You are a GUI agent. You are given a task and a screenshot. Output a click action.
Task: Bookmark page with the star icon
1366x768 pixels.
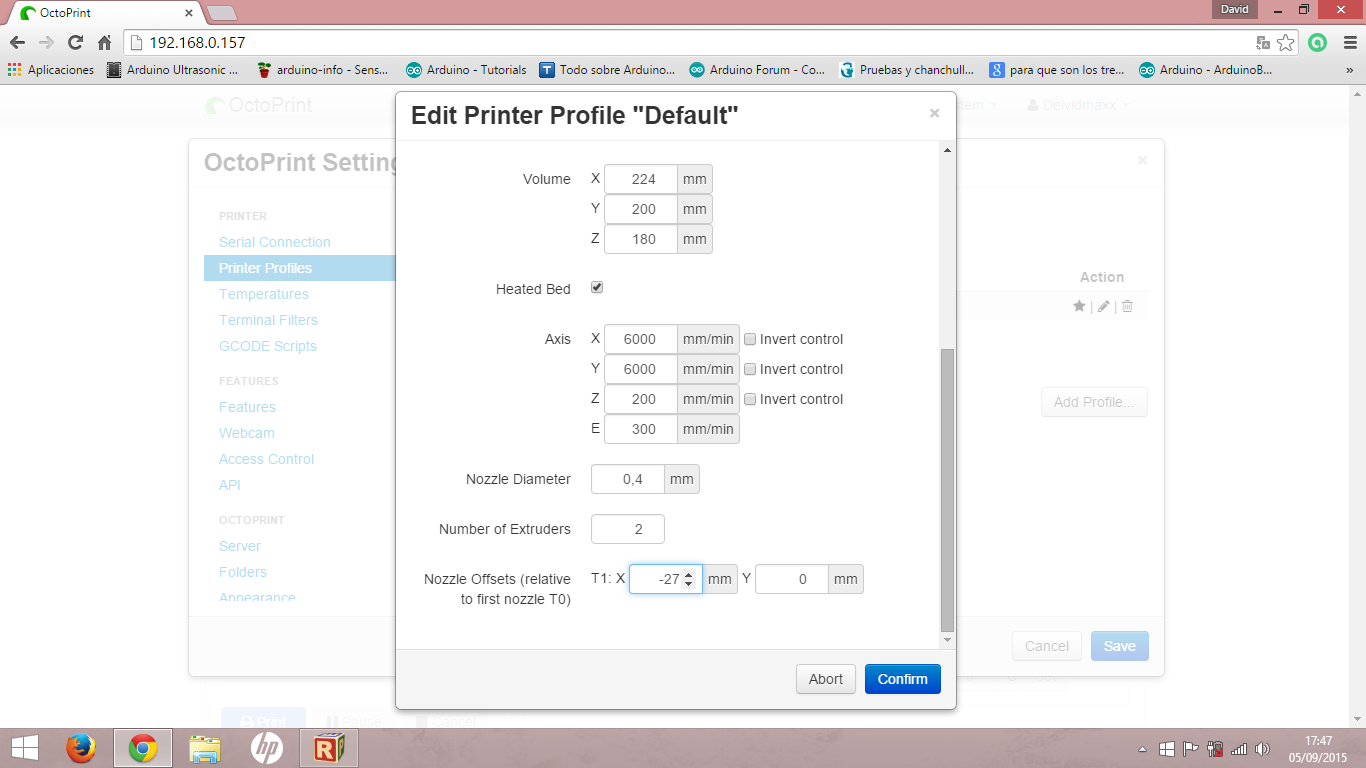point(1286,43)
